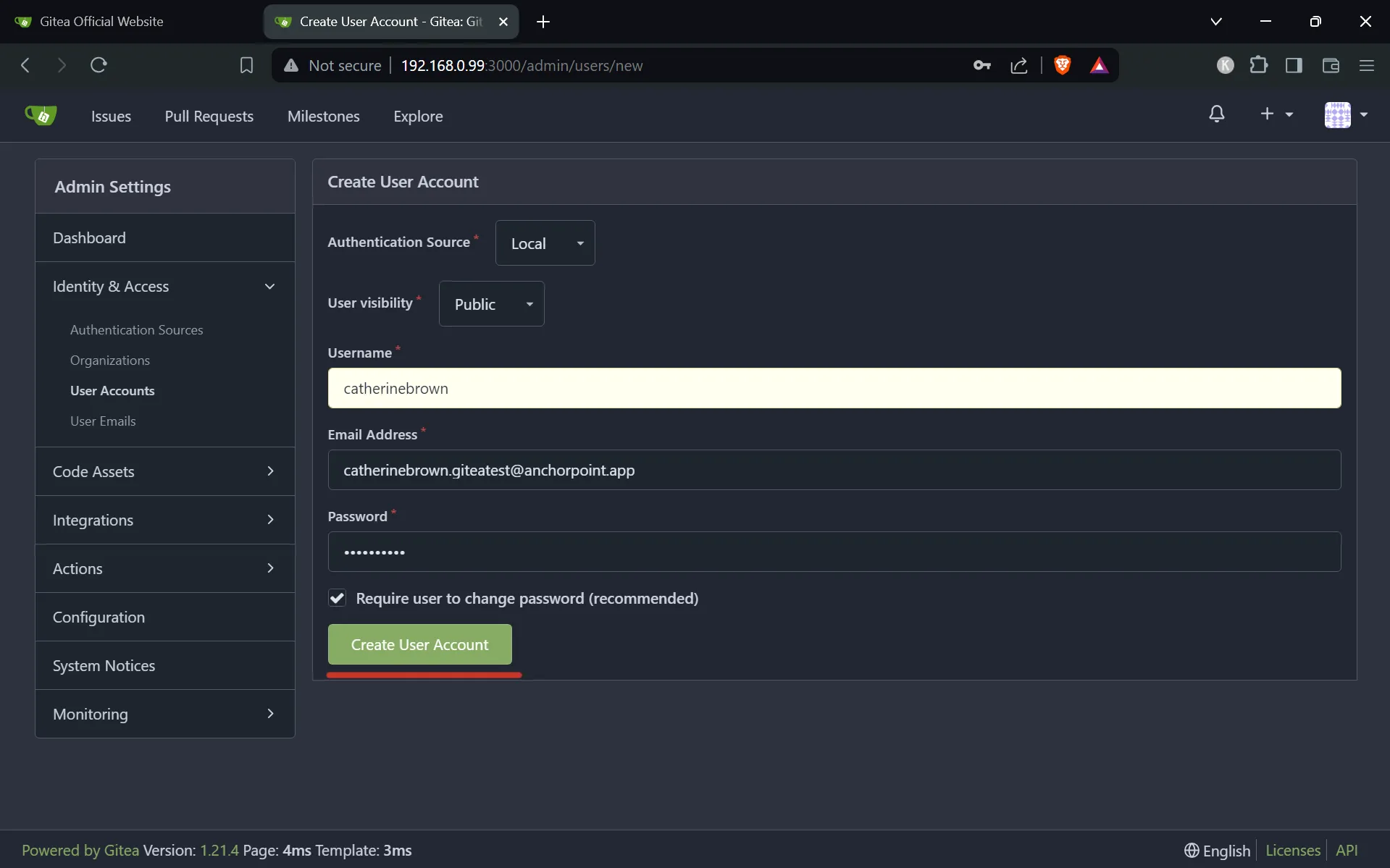Open the API footer link
This screenshot has height=868, width=1390.
coord(1347,850)
